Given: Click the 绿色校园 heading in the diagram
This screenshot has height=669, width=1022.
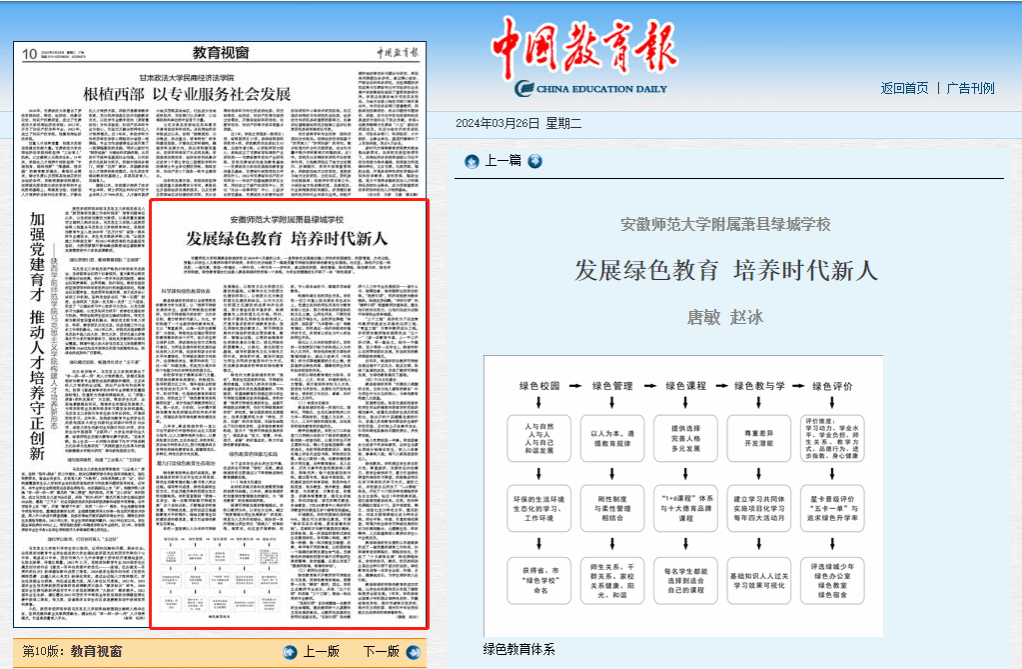Looking at the screenshot, I should [539, 386].
